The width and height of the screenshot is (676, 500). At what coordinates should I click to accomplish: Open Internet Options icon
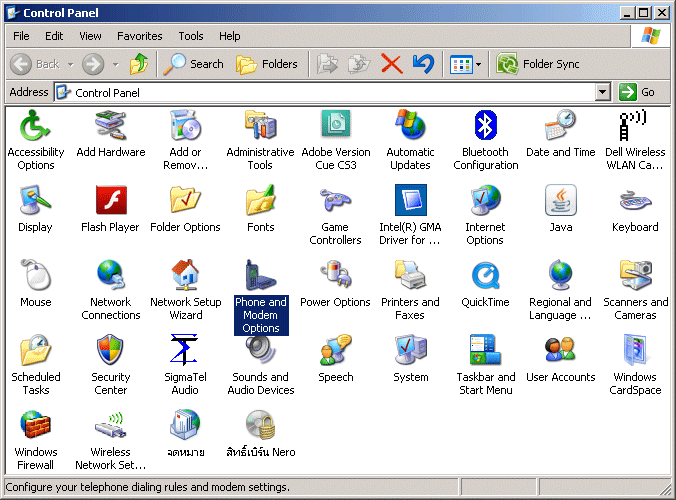click(x=485, y=200)
